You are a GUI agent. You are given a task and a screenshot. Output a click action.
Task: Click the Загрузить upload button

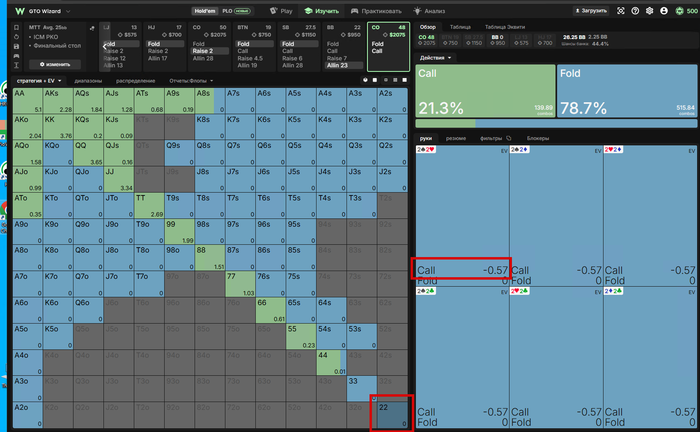pos(591,11)
